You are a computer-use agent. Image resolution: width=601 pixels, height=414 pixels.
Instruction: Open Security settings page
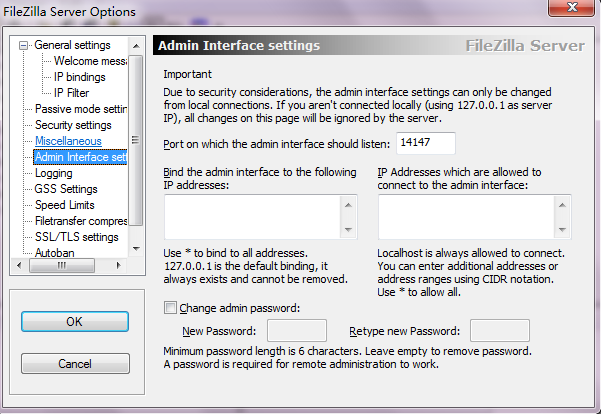[x=73, y=125]
